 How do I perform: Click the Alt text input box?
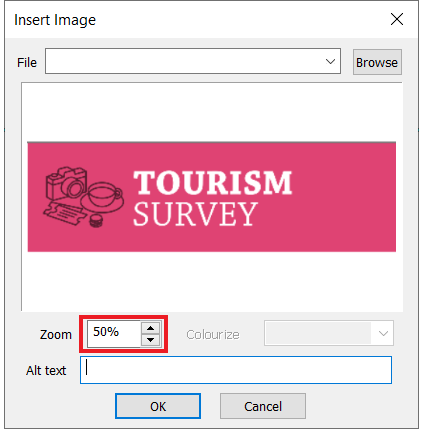tap(236, 370)
